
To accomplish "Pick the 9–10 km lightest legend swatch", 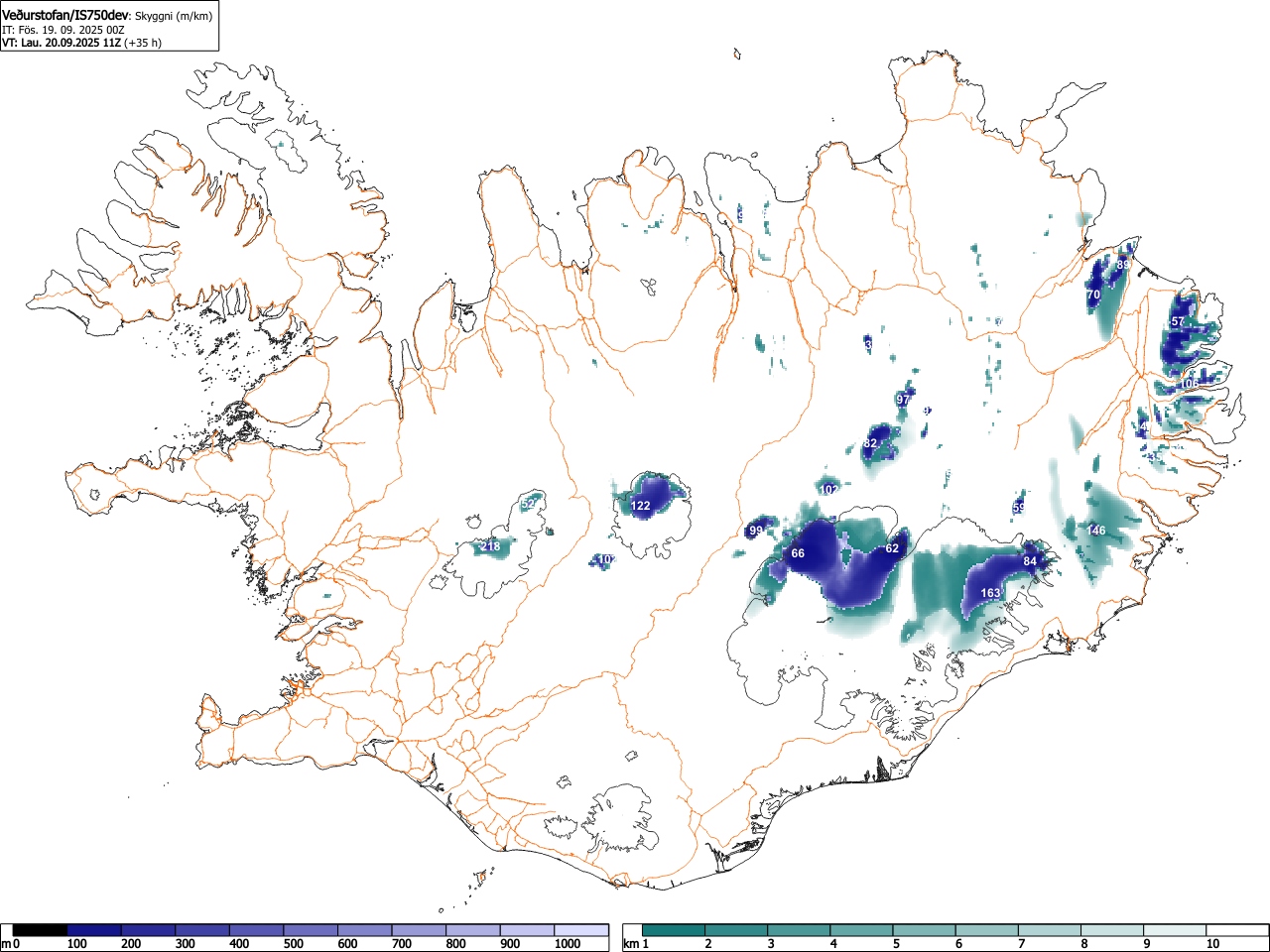I will coord(1175,930).
